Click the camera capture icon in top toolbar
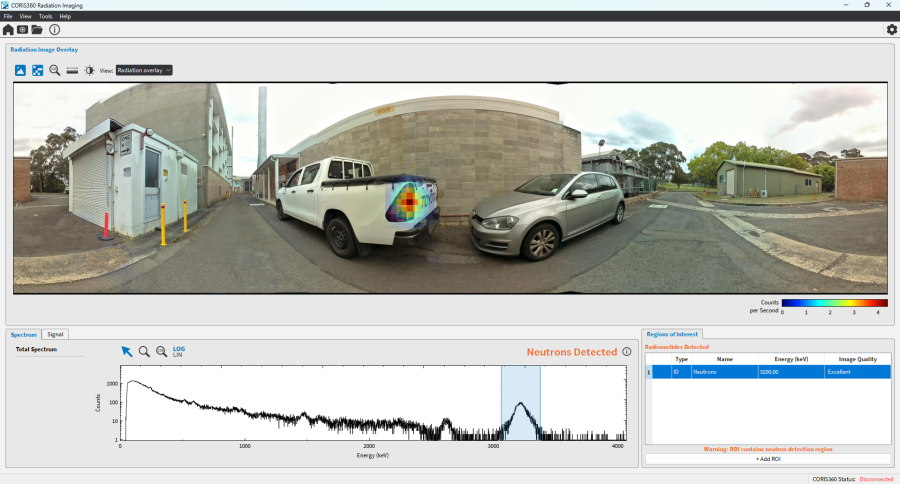This screenshot has height=484, width=900. point(22,29)
